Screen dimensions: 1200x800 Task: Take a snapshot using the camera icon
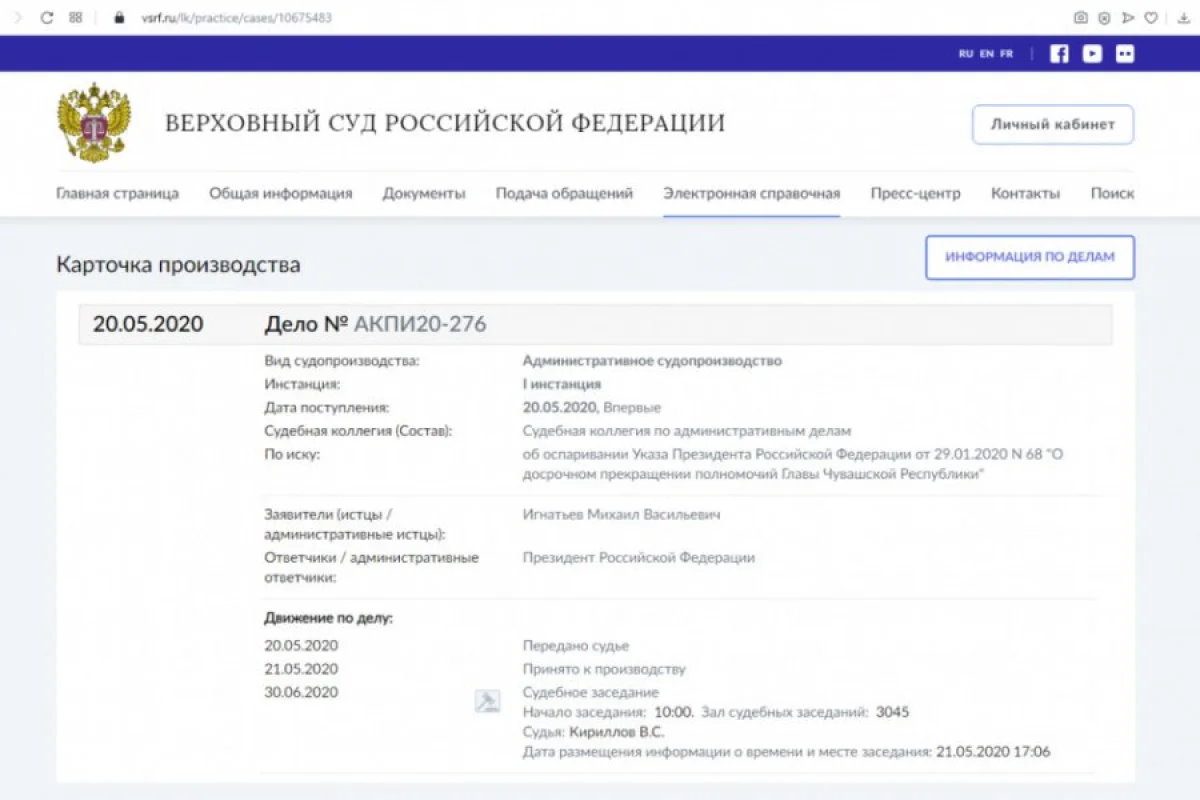point(1080,18)
